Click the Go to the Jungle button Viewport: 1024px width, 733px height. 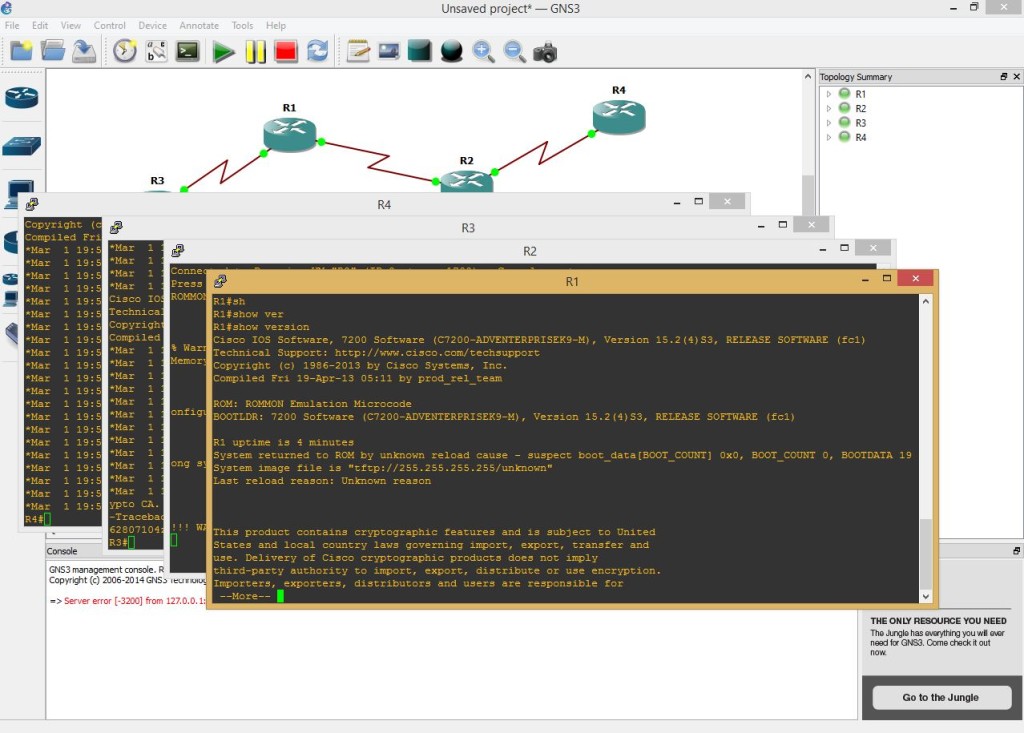[940, 697]
